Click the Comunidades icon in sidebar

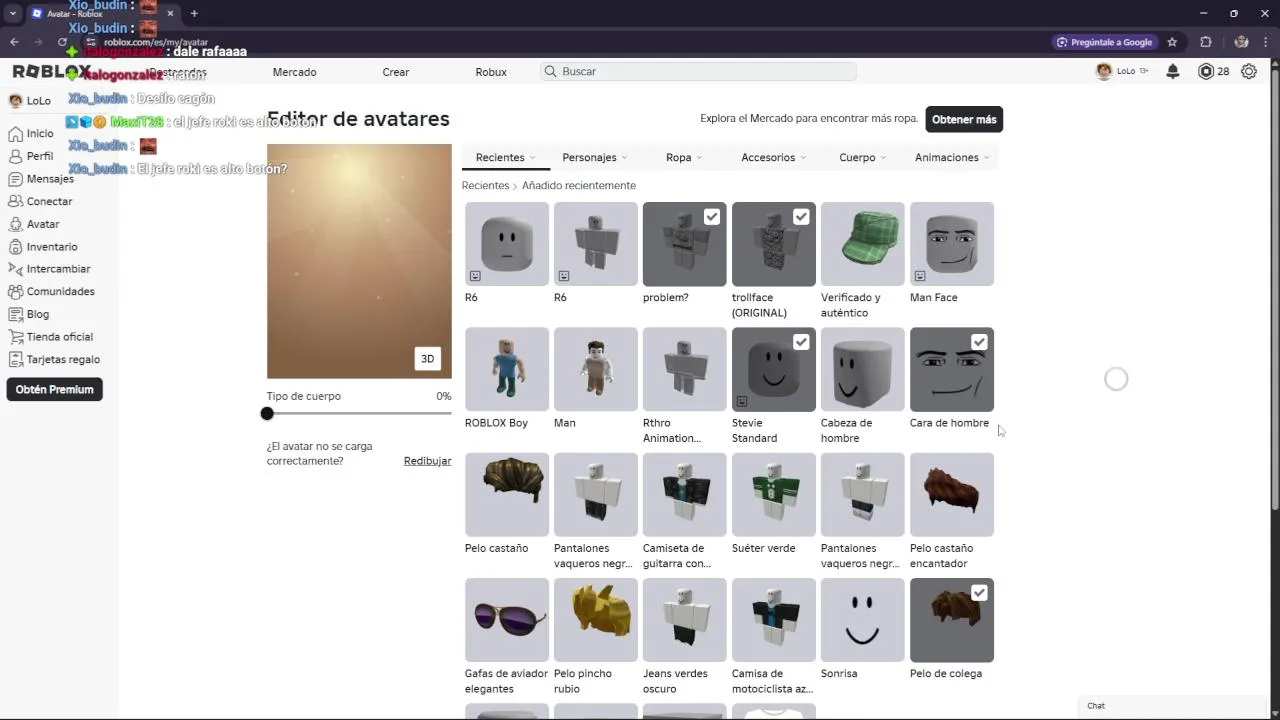tap(16, 291)
